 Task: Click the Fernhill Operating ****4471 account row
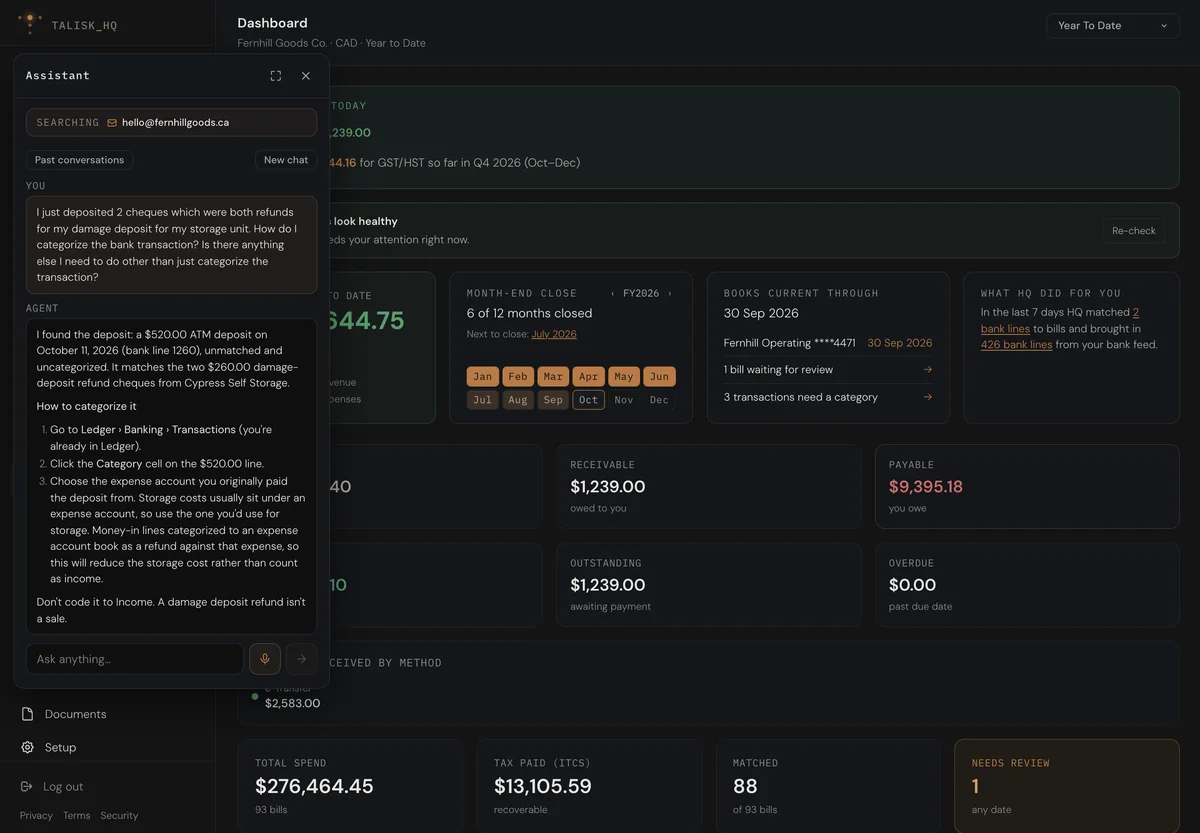[x=828, y=343]
